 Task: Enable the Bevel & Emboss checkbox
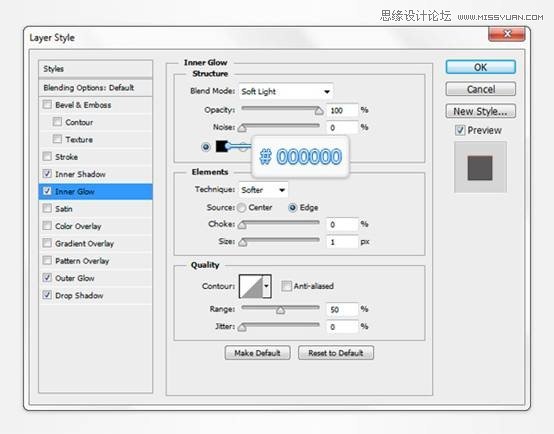click(47, 105)
